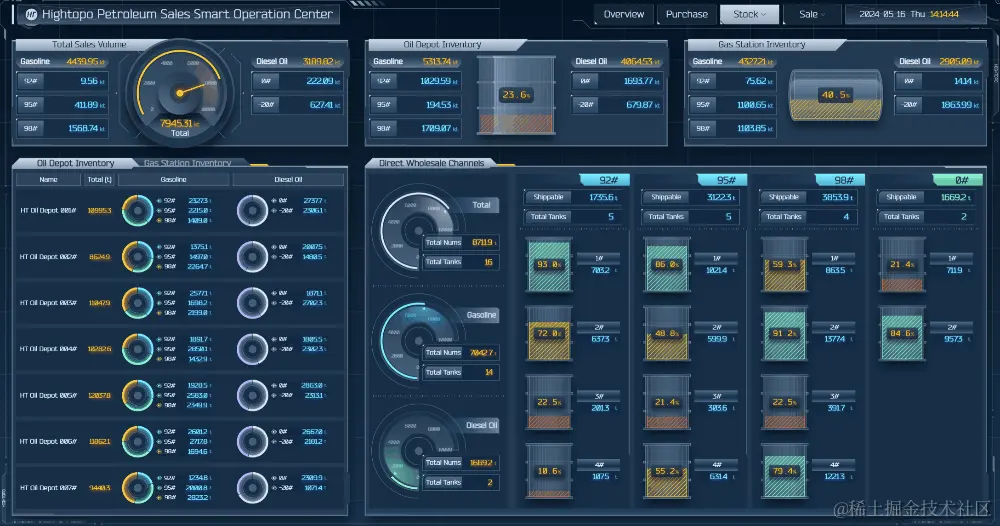The image size is (1000, 526).
Task: Click the Total Sales Volume speedometer gauge
Action: pos(180,93)
